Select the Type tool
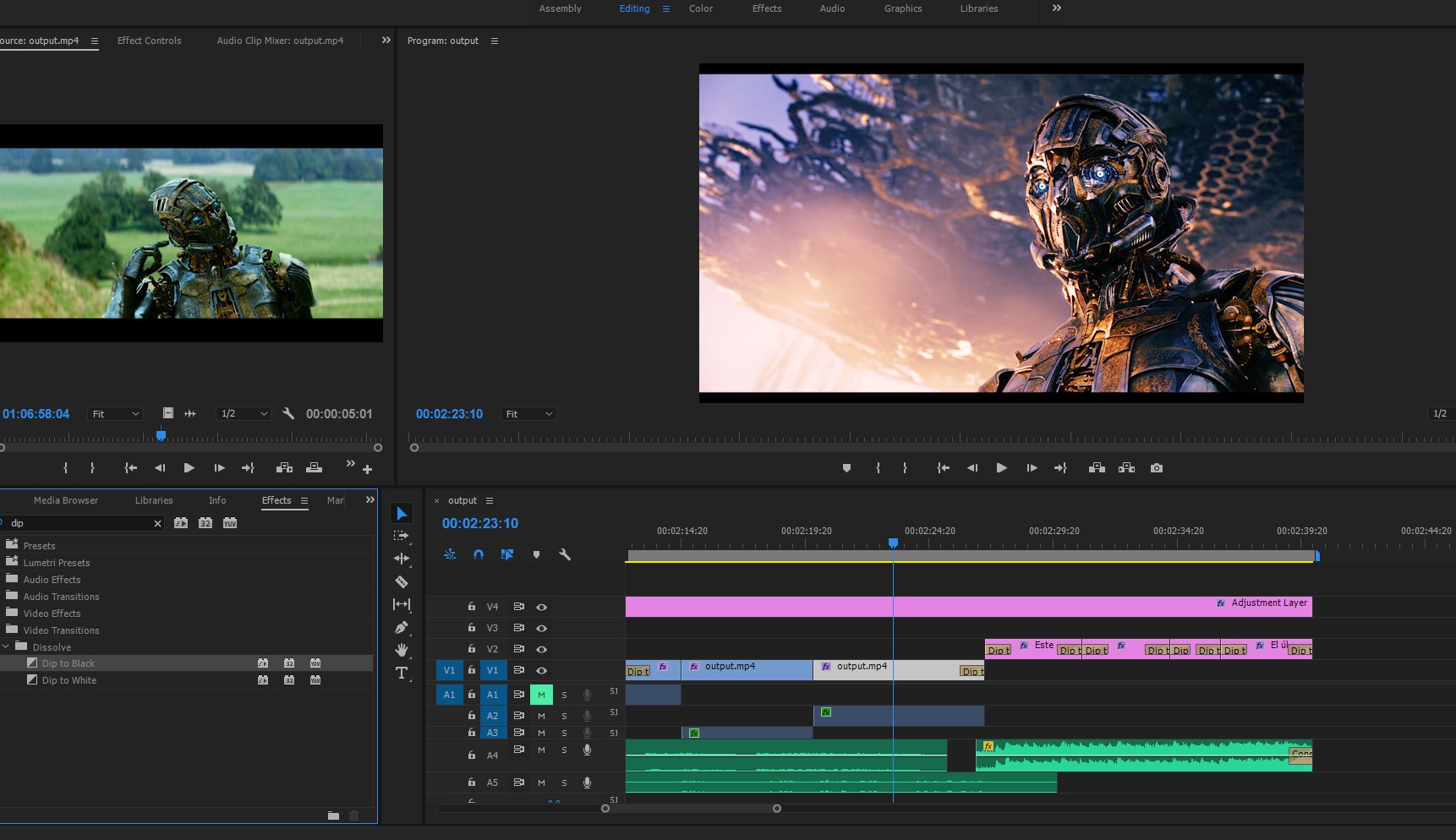 tap(402, 673)
